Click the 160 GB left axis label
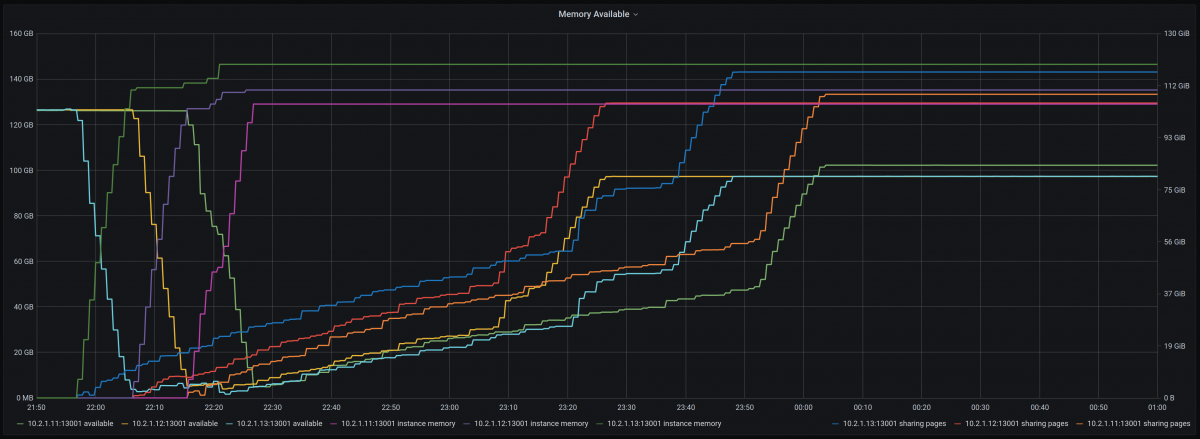1200x439 pixels. tap(22, 34)
